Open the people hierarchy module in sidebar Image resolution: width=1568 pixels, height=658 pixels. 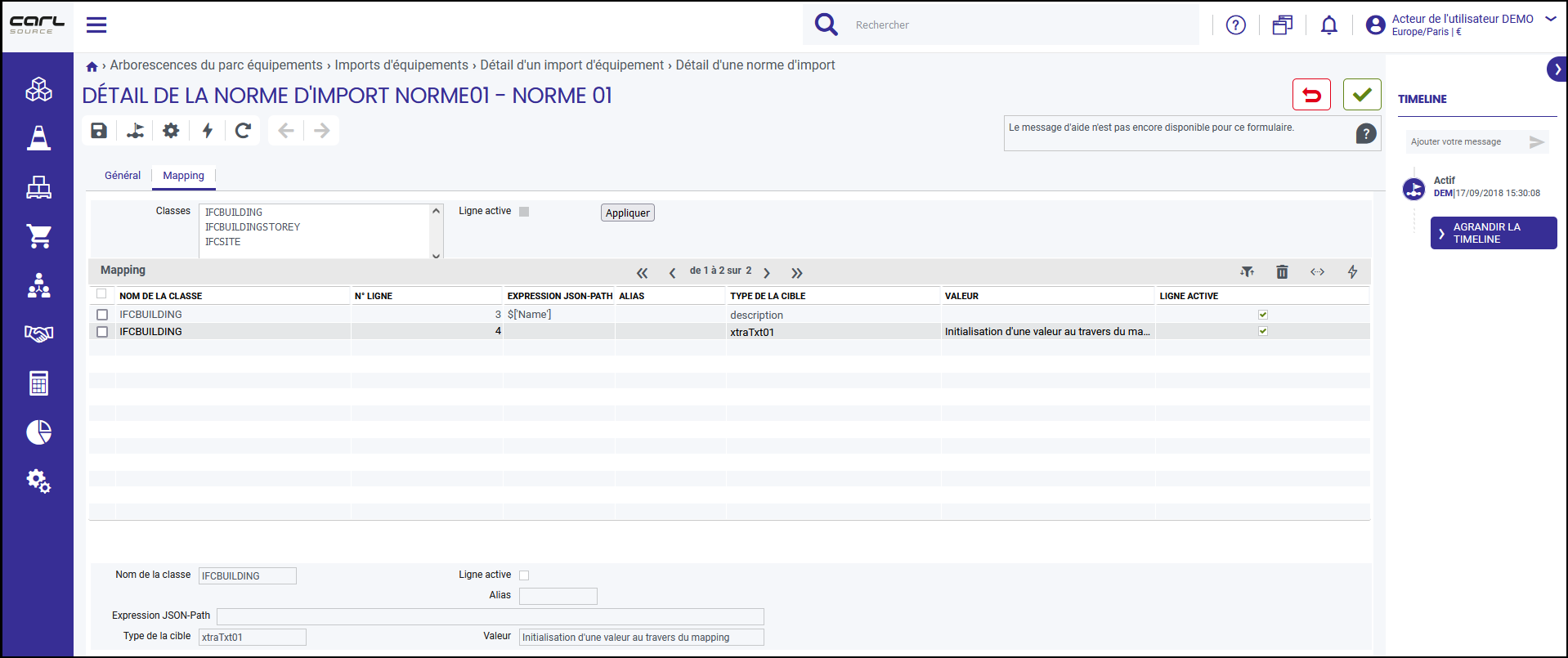(38, 285)
